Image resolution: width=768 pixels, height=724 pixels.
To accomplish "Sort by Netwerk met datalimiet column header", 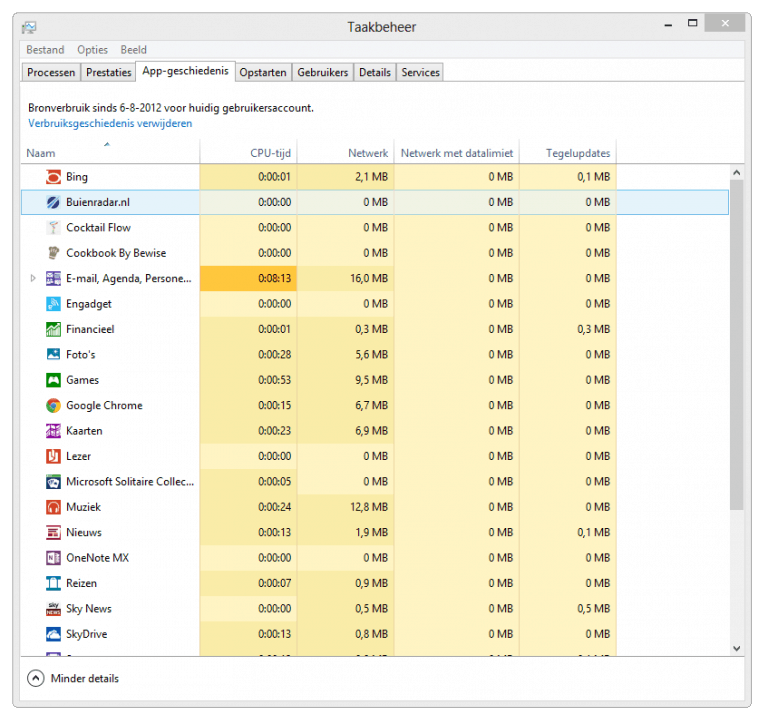I will (456, 153).
